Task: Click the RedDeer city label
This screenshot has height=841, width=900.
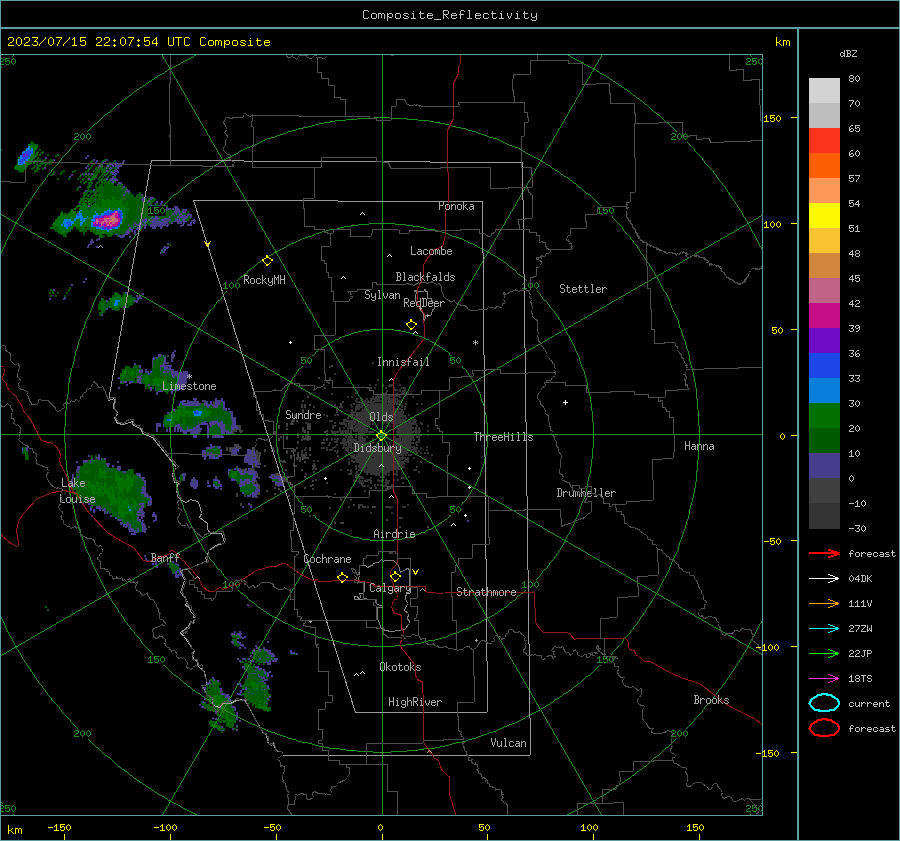Action: point(424,303)
